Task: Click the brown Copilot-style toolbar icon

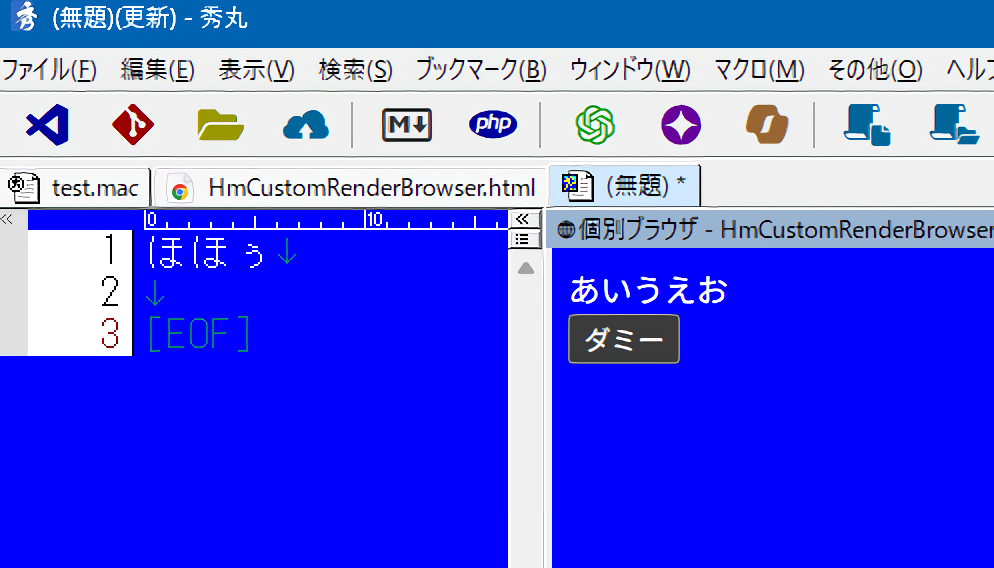Action: tap(767, 125)
